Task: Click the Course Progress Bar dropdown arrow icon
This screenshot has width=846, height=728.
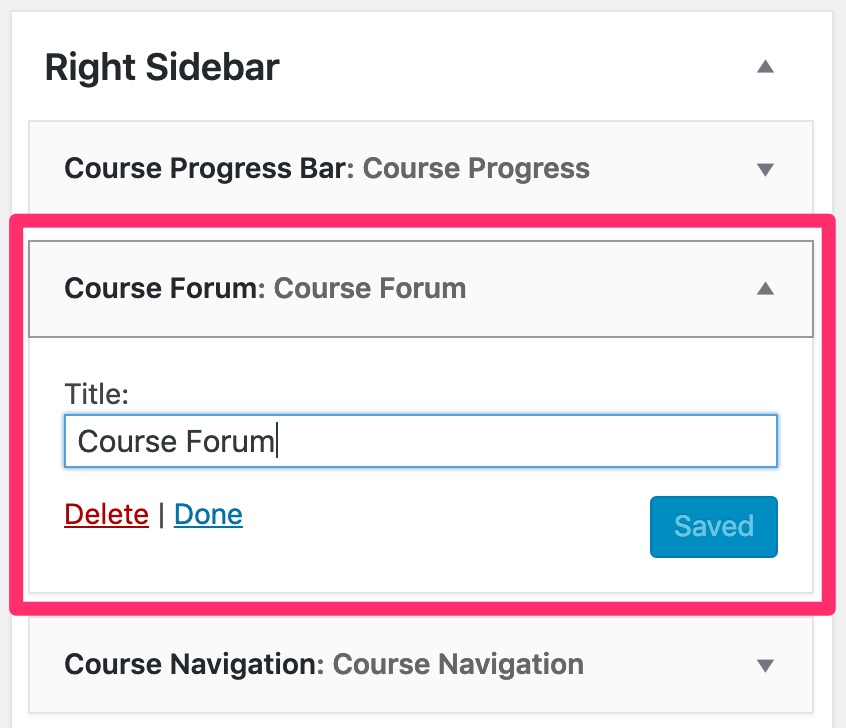Action: click(765, 170)
